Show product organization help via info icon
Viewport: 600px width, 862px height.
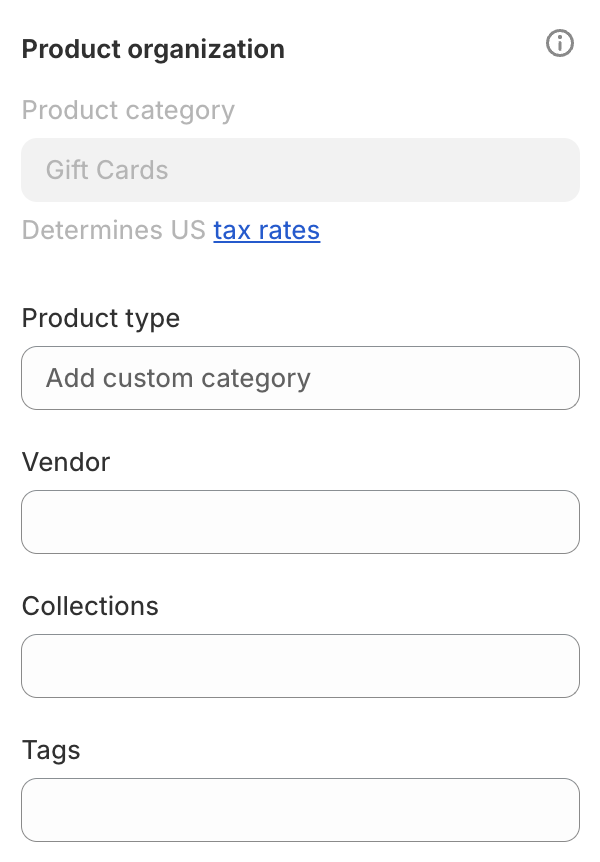click(560, 44)
